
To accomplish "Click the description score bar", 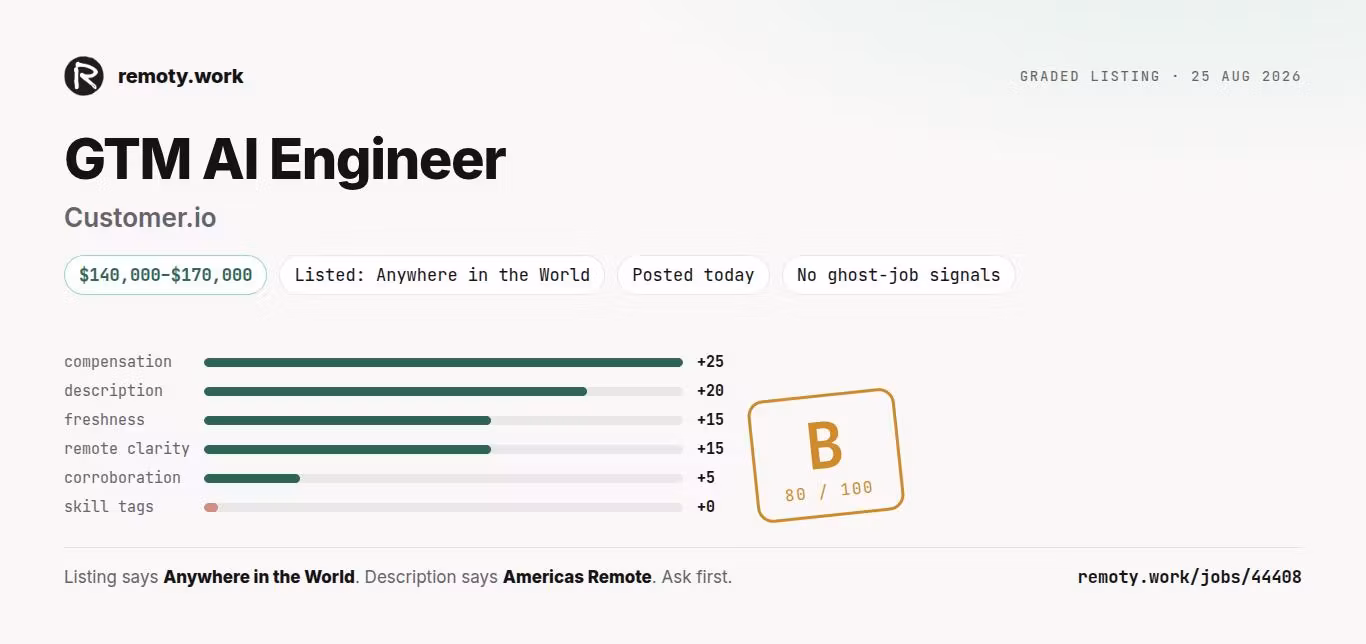I will point(443,391).
